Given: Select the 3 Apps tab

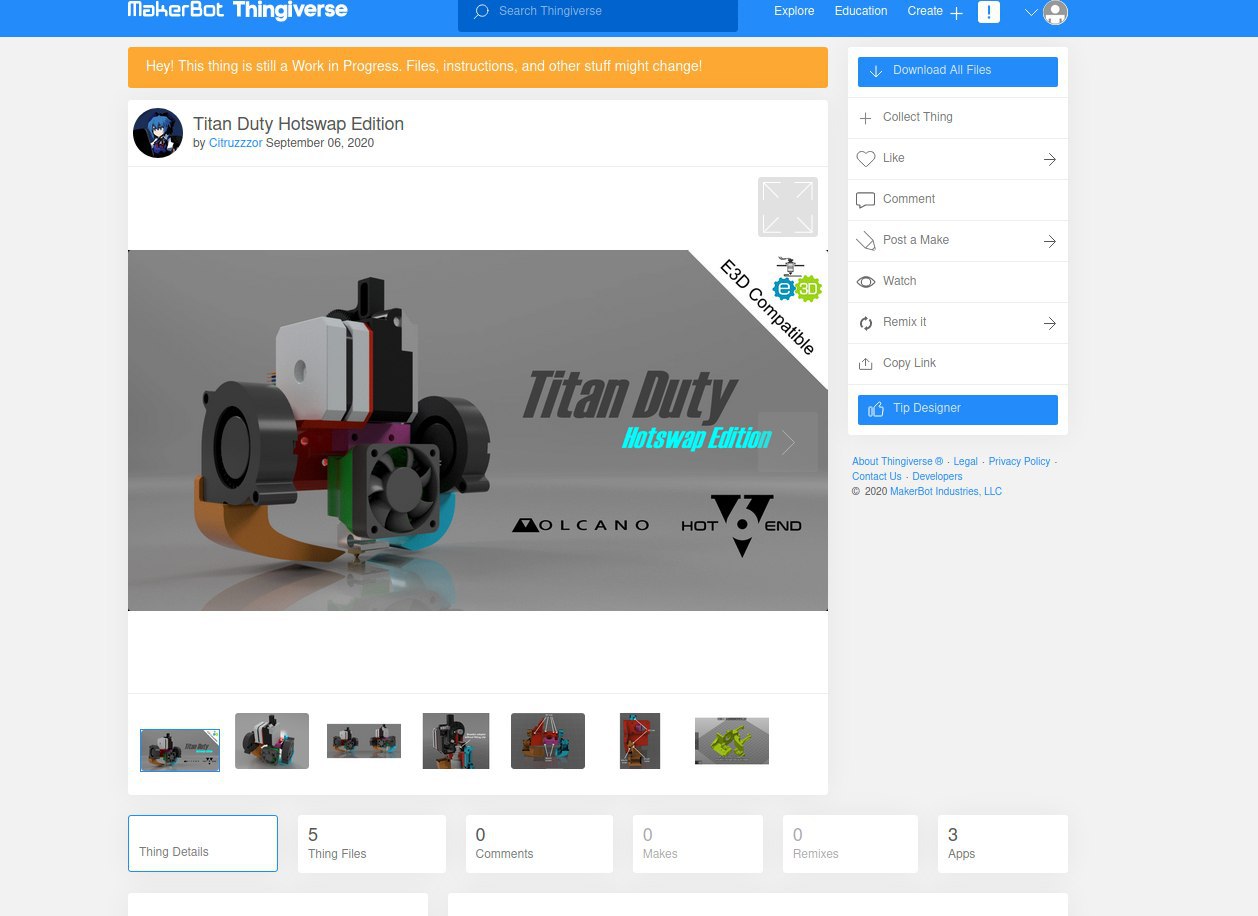Looking at the screenshot, I should point(1003,844).
